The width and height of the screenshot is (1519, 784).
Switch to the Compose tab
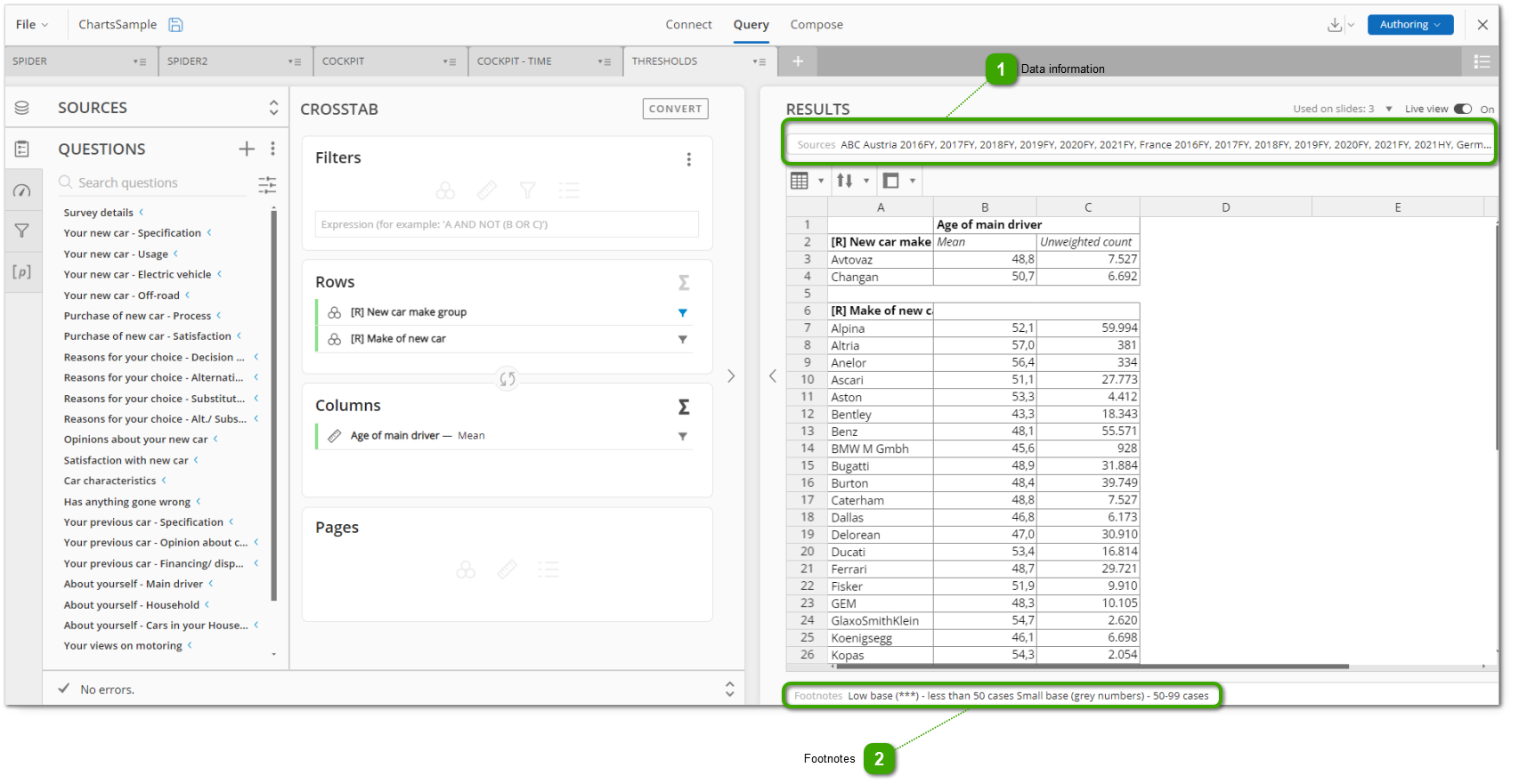click(x=816, y=25)
